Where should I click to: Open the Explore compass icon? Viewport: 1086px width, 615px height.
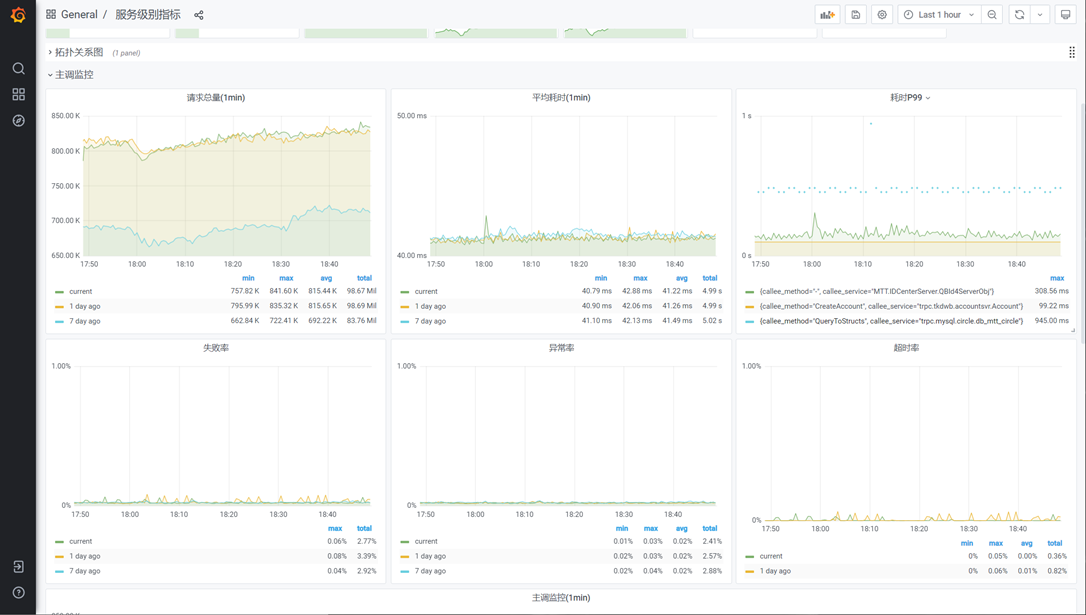(19, 121)
